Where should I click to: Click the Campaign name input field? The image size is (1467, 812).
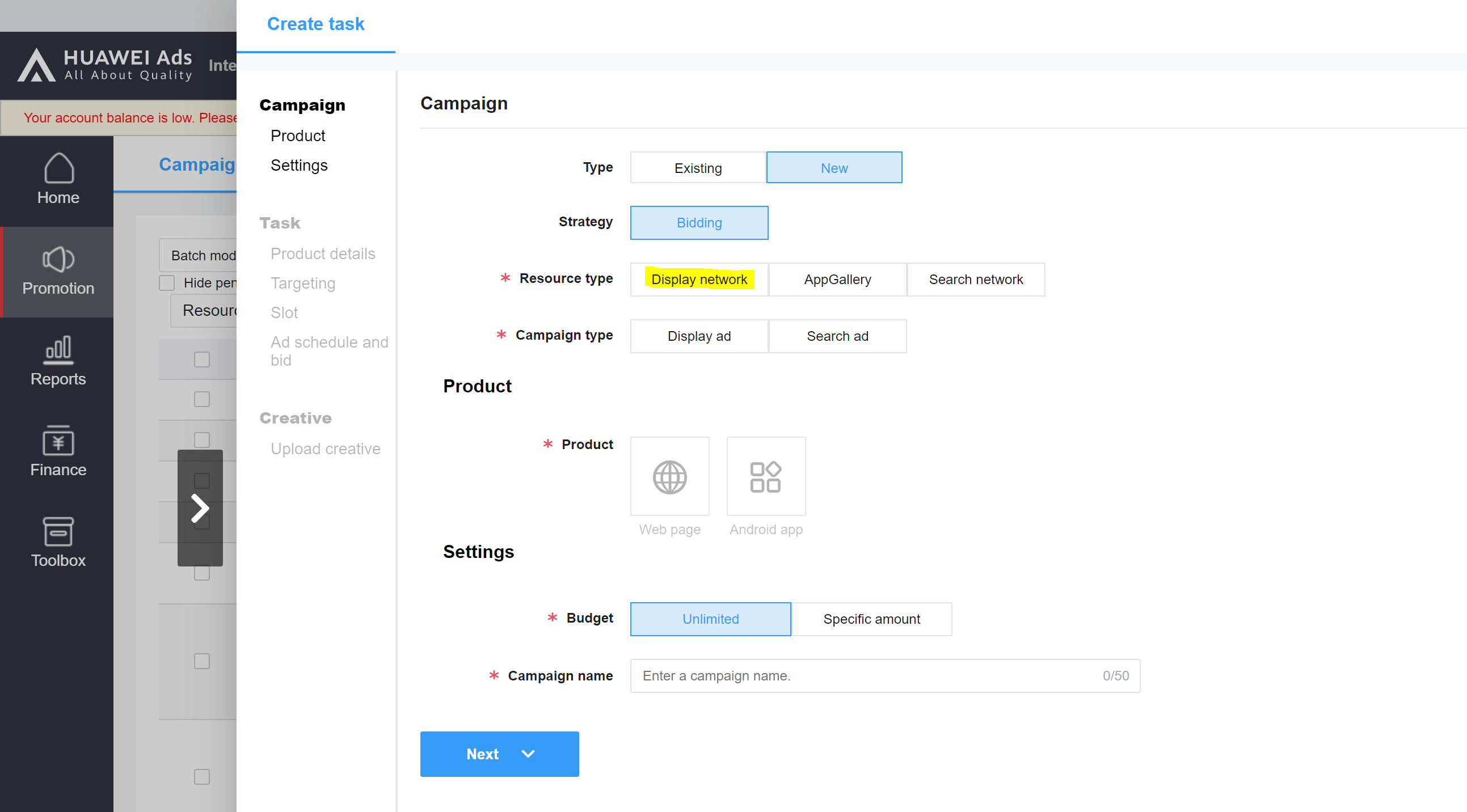pos(866,676)
